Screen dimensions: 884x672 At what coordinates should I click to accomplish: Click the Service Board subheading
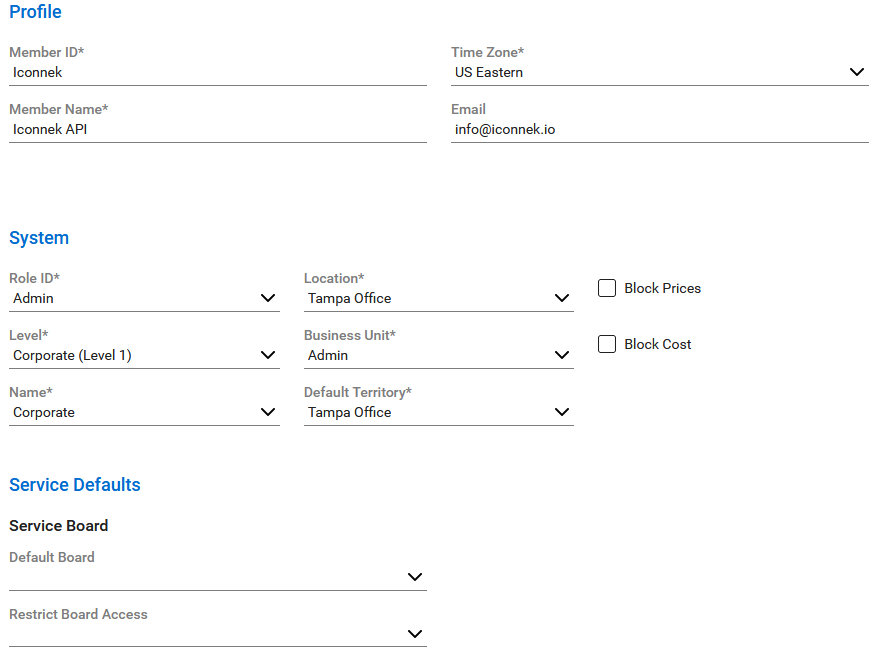coord(58,526)
